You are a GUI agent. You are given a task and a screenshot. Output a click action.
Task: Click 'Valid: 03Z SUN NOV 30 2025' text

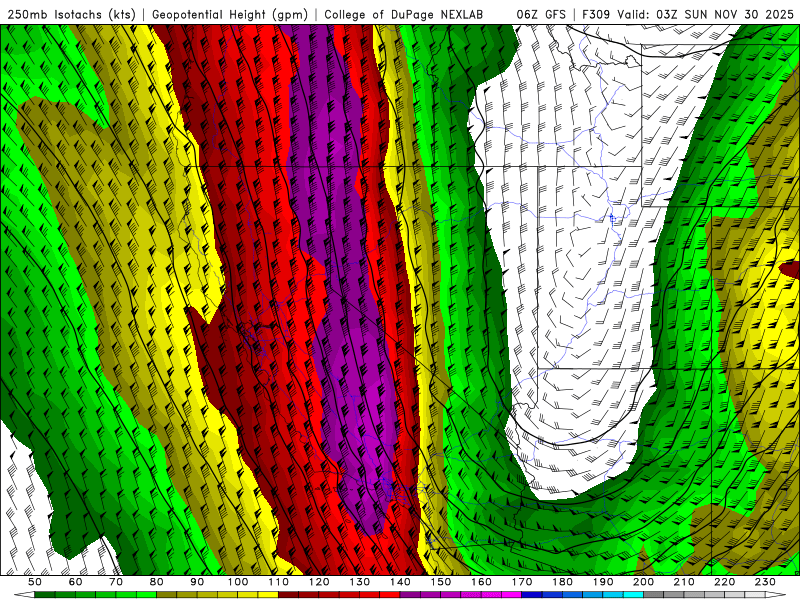click(x=706, y=15)
